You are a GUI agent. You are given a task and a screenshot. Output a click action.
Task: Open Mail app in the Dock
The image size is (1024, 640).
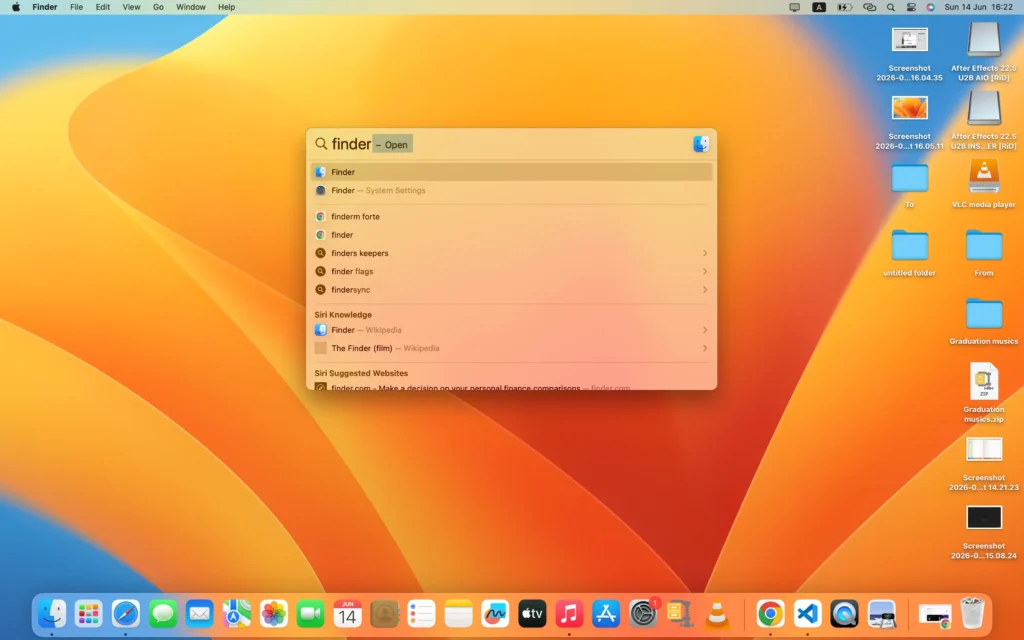point(199,614)
